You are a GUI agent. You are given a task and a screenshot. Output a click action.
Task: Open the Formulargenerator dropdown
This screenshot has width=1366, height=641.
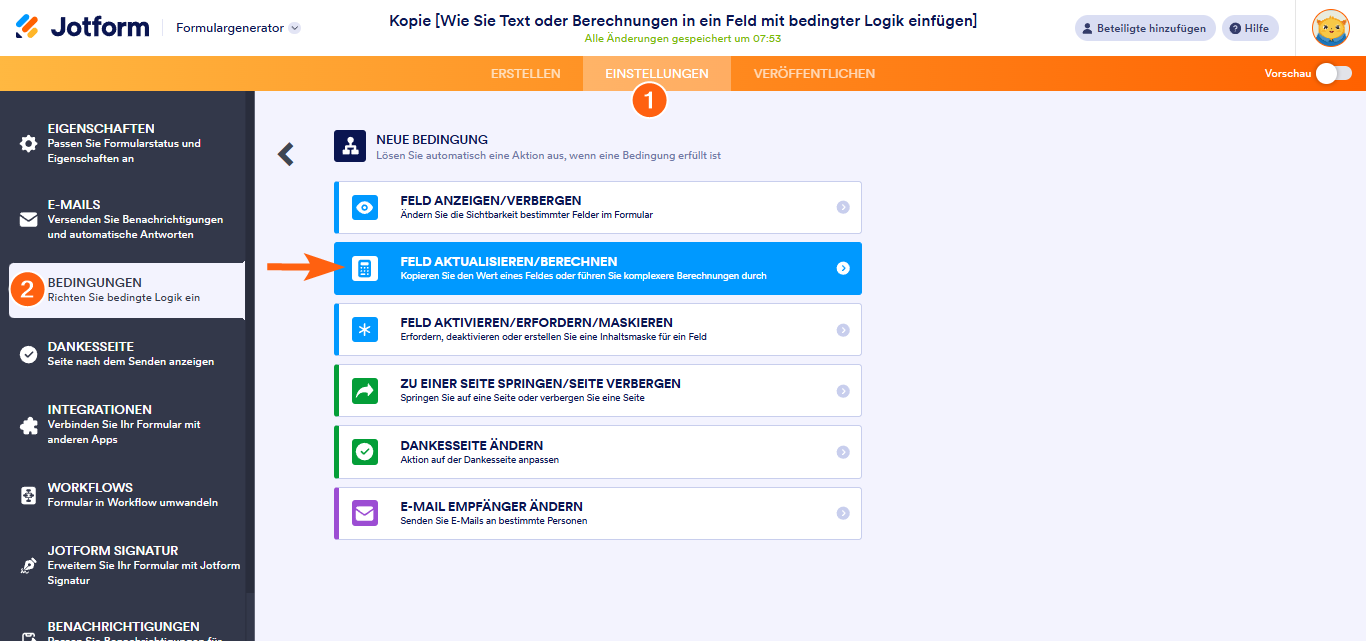pyautogui.click(x=238, y=28)
